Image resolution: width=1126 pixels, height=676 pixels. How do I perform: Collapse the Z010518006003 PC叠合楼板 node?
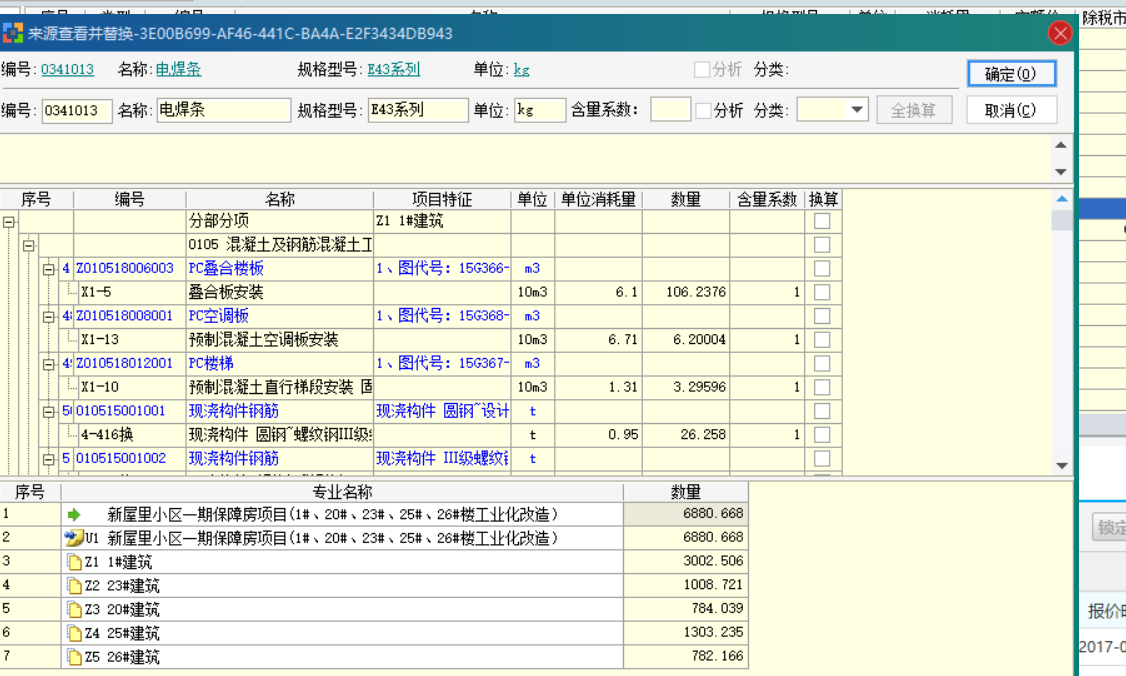click(48, 269)
